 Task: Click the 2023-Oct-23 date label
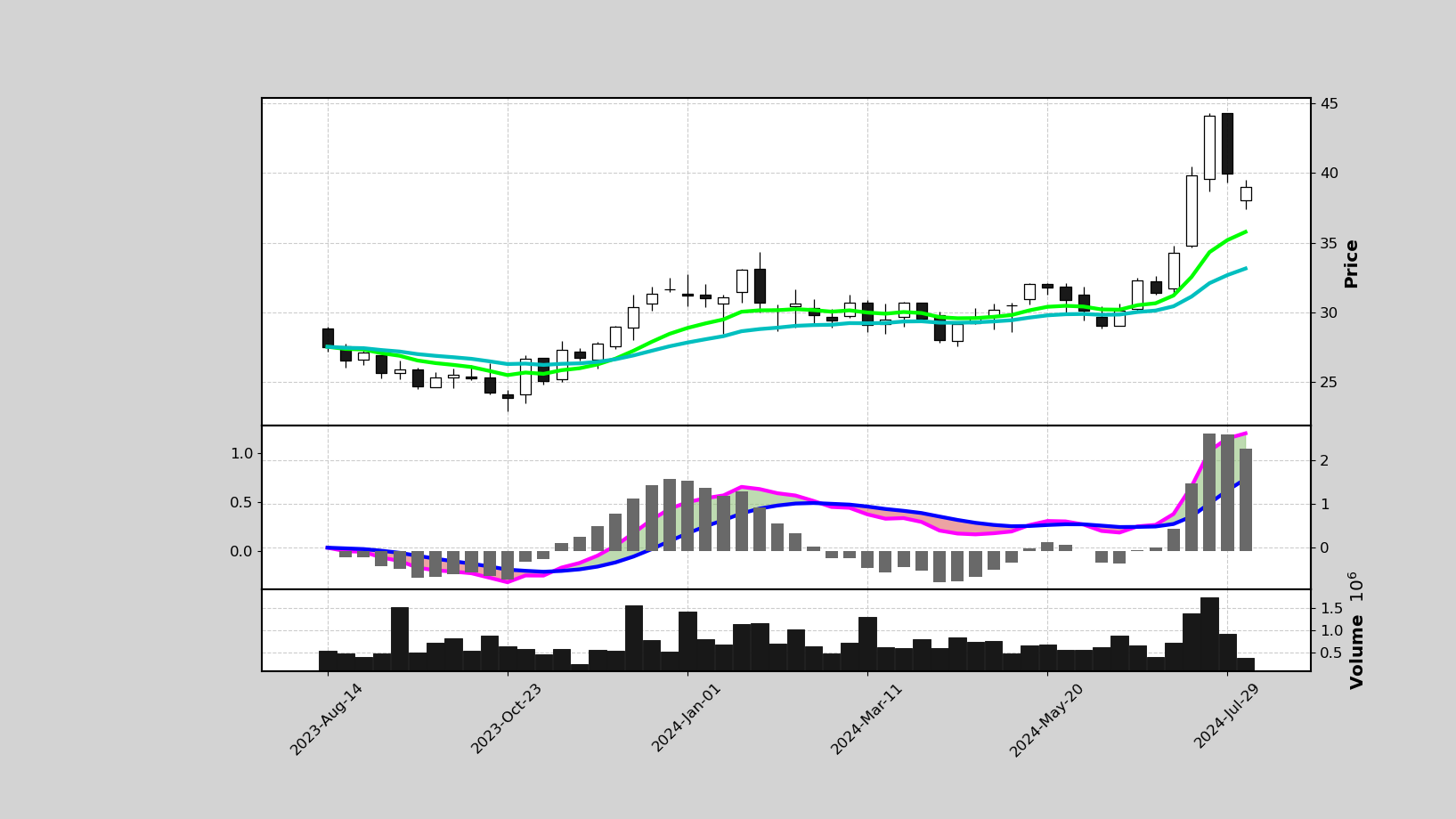pos(507,719)
